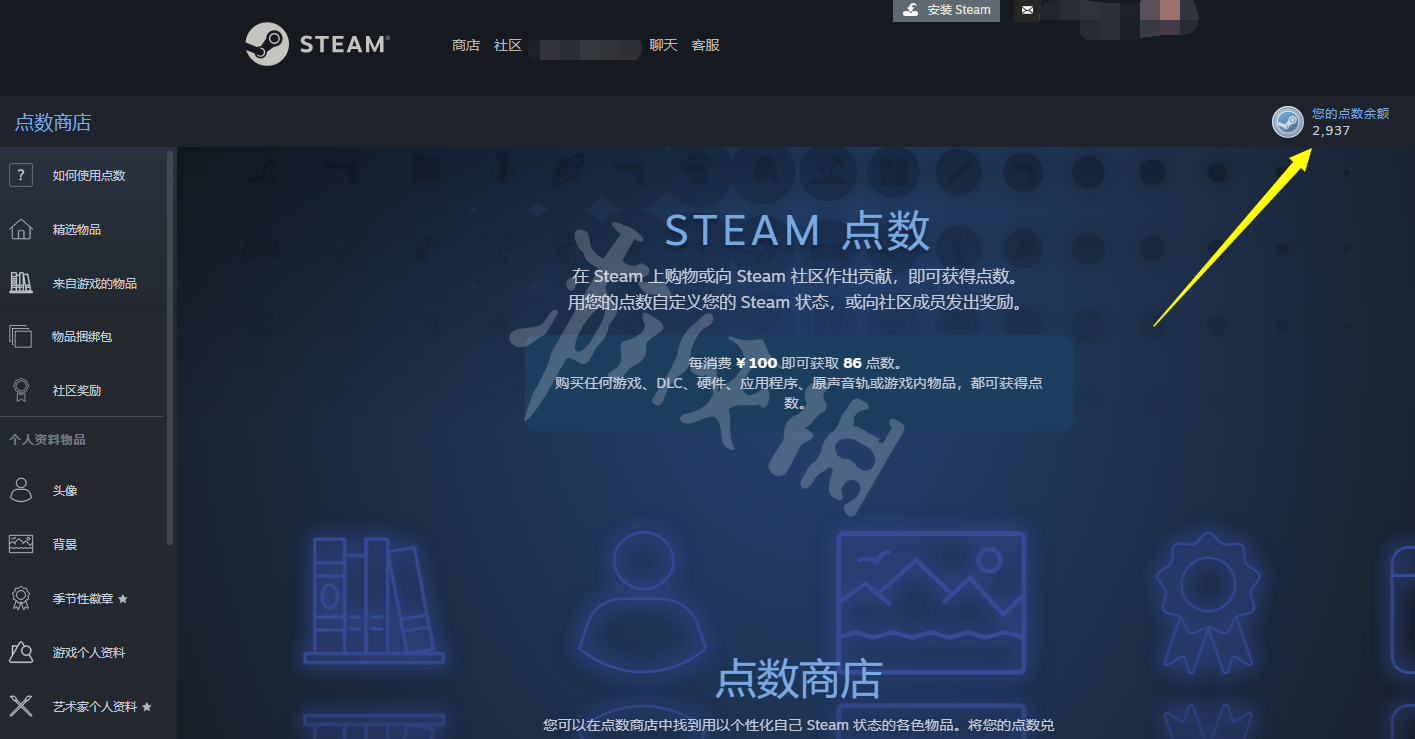Screen dimensions: 1415x739
Task: Open the 聊天 menu item
Action: coord(663,45)
